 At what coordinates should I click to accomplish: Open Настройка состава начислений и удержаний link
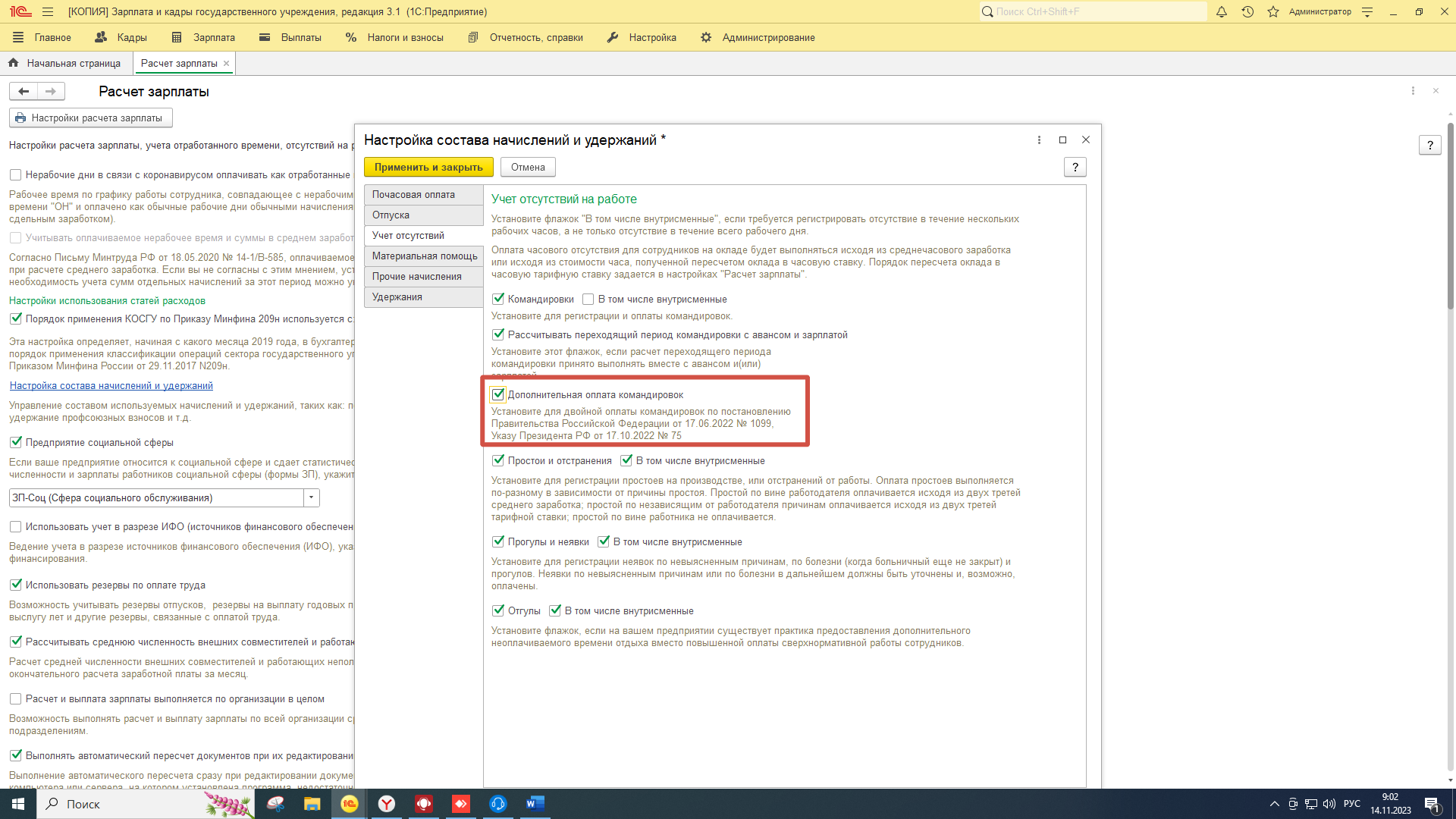point(111,386)
